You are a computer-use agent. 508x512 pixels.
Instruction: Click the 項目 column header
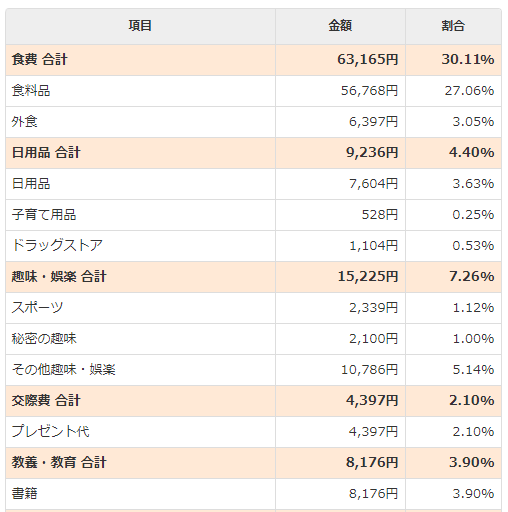[x=140, y=26]
